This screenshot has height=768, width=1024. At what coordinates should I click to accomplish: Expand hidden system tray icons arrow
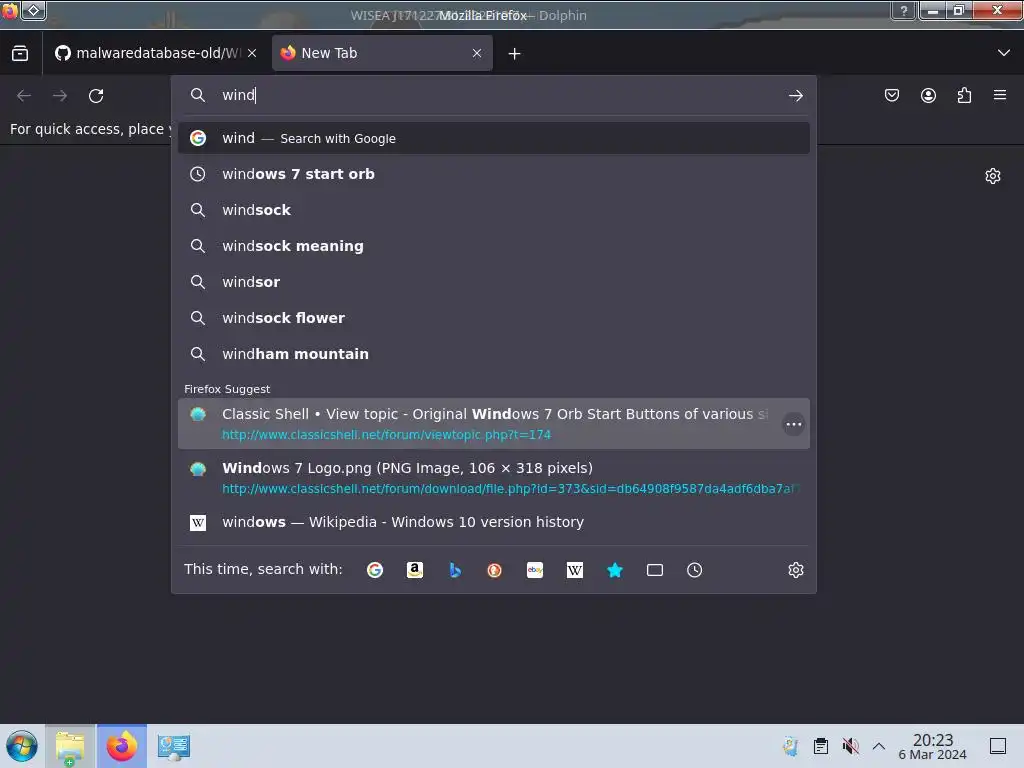tap(879, 746)
